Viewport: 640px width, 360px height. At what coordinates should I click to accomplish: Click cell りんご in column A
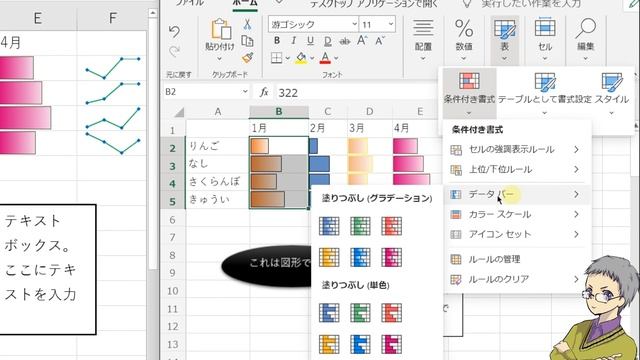(x=218, y=146)
